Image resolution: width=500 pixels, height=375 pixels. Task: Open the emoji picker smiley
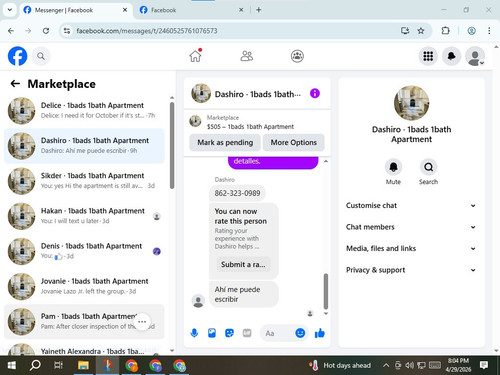coord(300,333)
